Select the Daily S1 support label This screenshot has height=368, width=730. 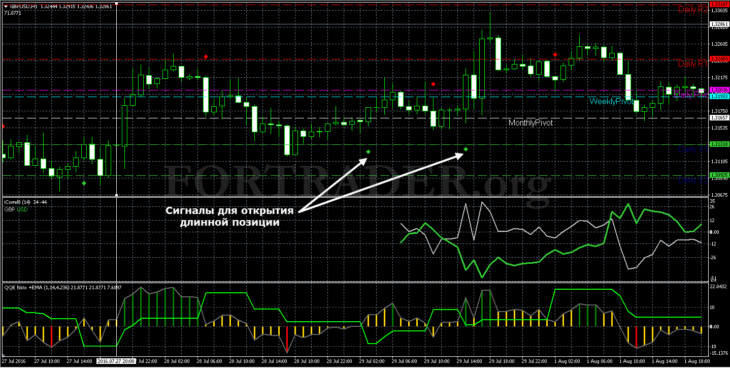pos(692,150)
